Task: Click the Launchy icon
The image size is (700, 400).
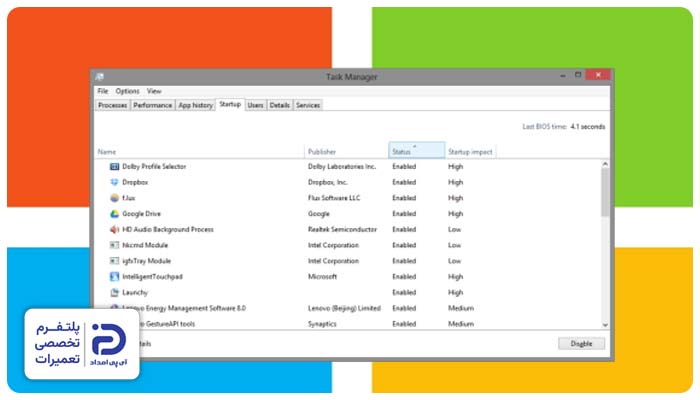Action: click(114, 292)
